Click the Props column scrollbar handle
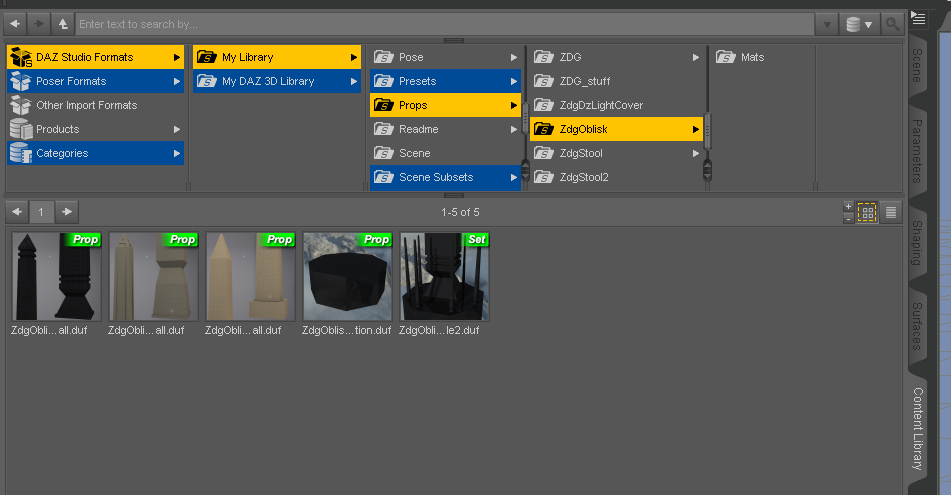This screenshot has height=495, width=951. click(525, 118)
